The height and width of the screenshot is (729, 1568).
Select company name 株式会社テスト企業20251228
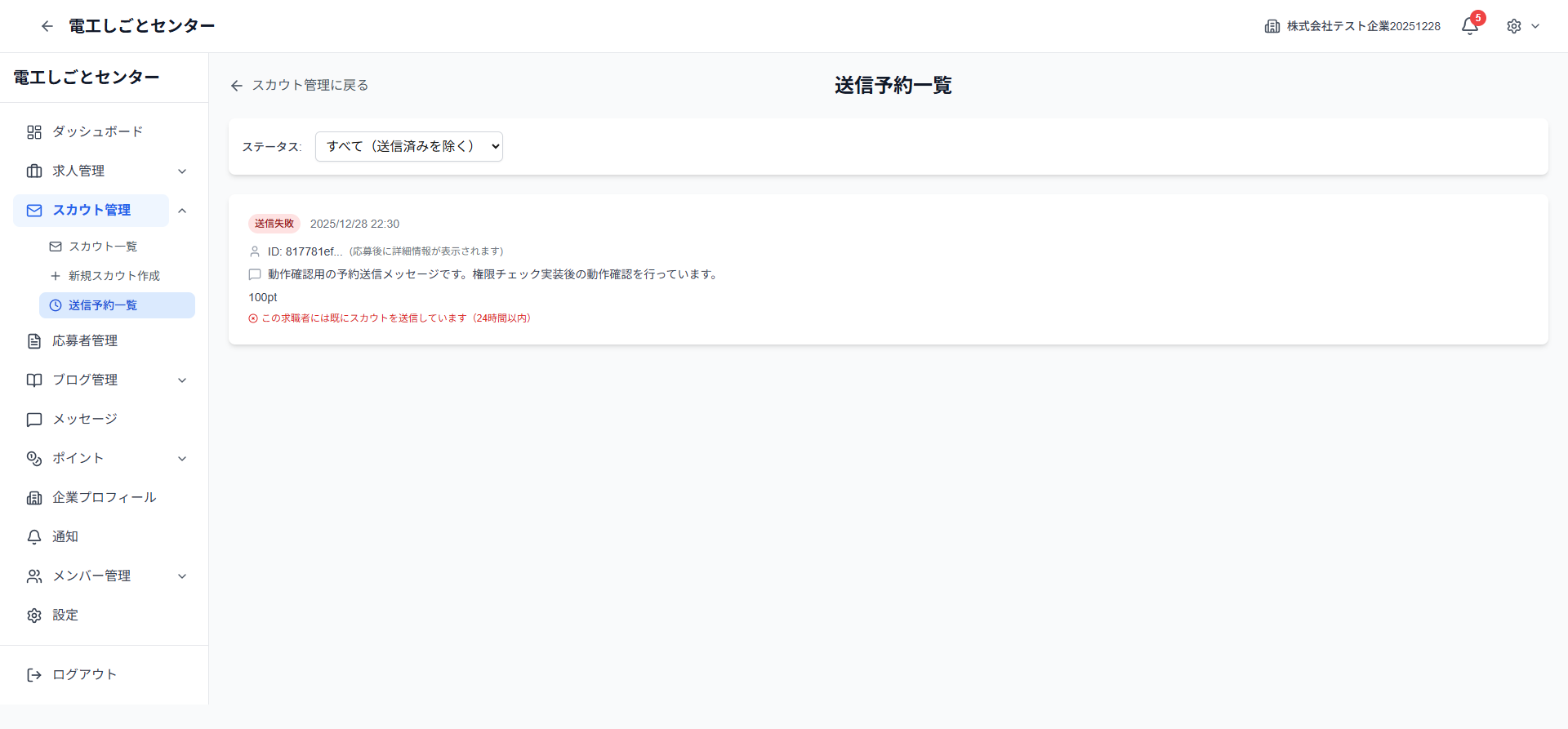click(1364, 26)
